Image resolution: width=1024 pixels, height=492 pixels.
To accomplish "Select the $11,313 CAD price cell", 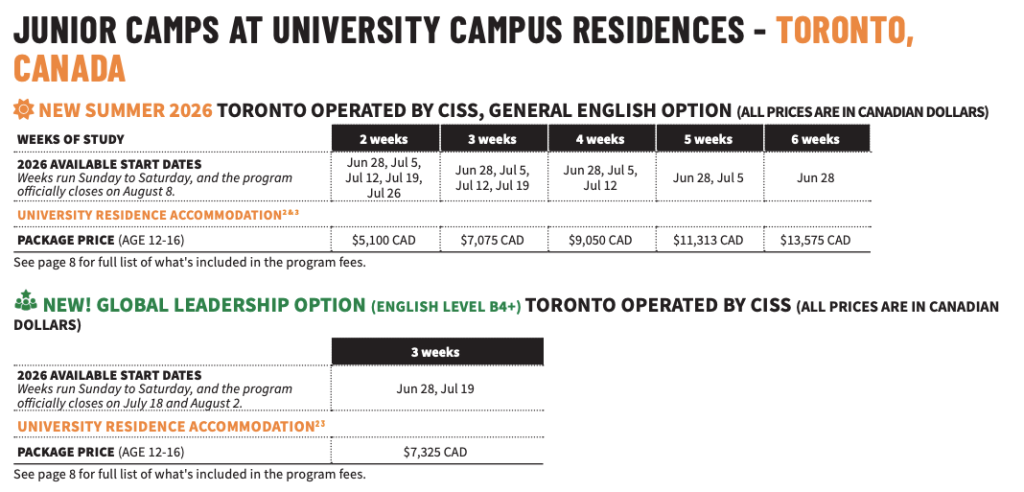I will click(x=709, y=240).
